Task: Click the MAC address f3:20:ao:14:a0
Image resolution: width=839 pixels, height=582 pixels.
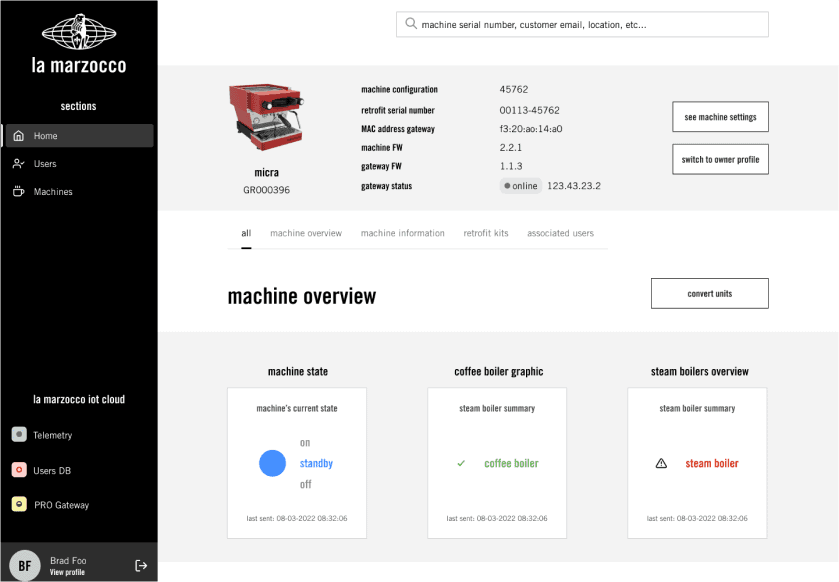Action: tap(531, 129)
